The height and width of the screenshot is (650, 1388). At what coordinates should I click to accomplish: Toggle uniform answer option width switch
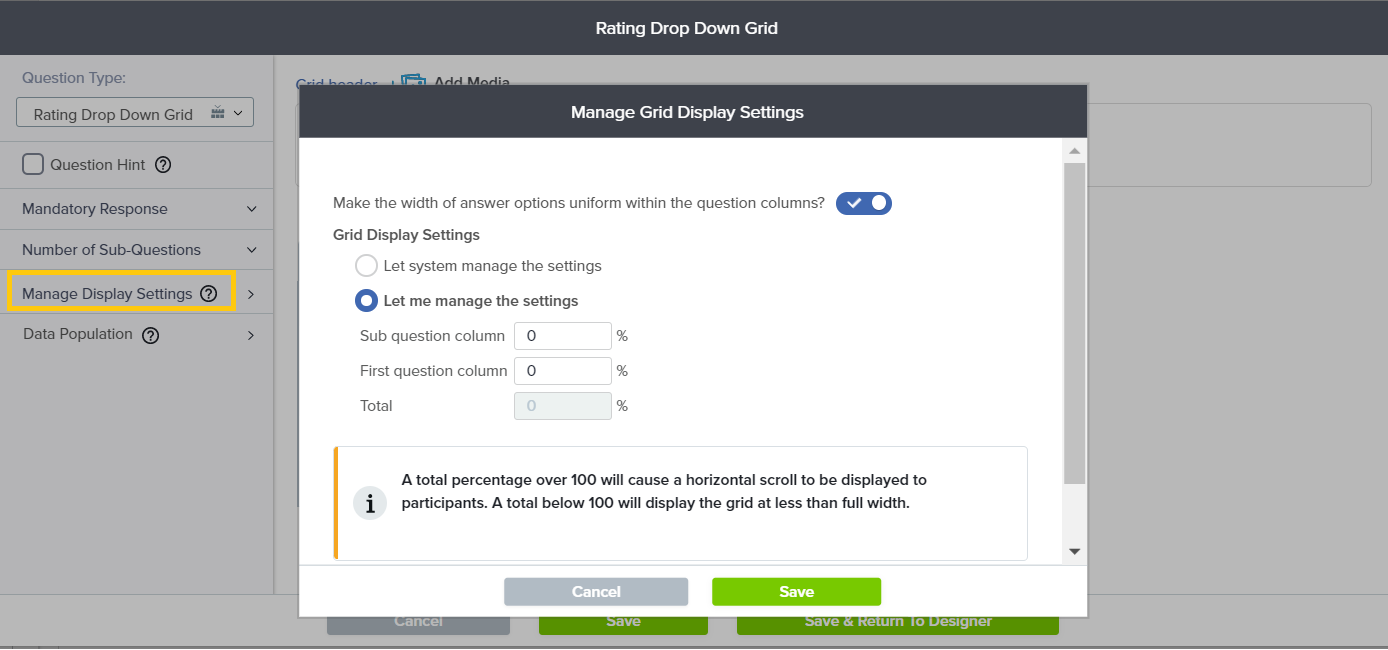click(863, 203)
